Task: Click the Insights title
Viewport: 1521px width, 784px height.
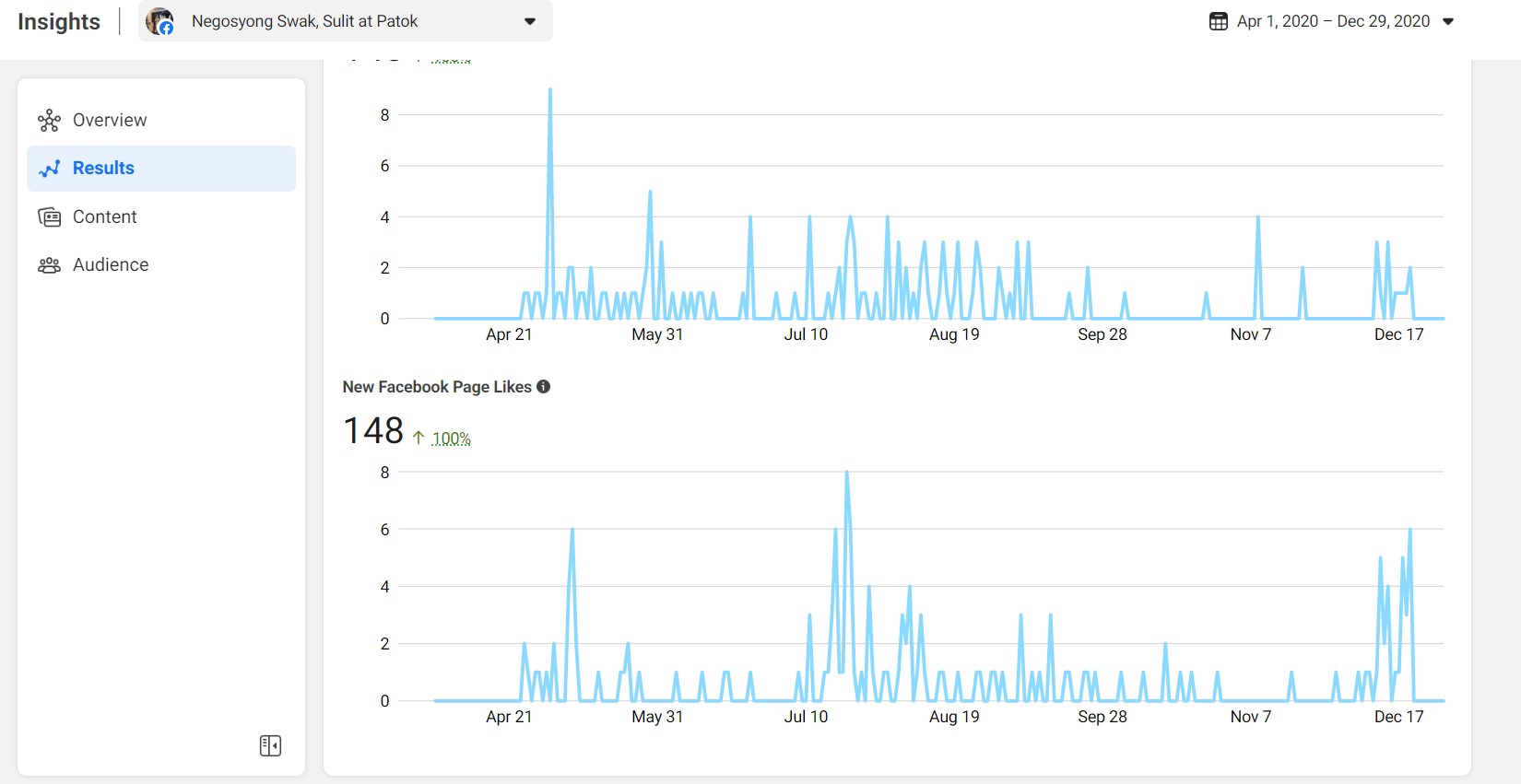Action: coord(59,21)
